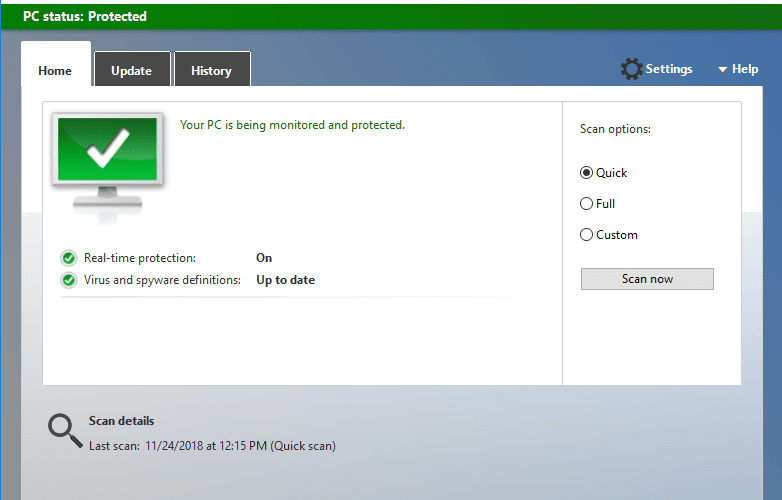
Task: Click the 'Scan options:' heading
Action: click(x=615, y=129)
